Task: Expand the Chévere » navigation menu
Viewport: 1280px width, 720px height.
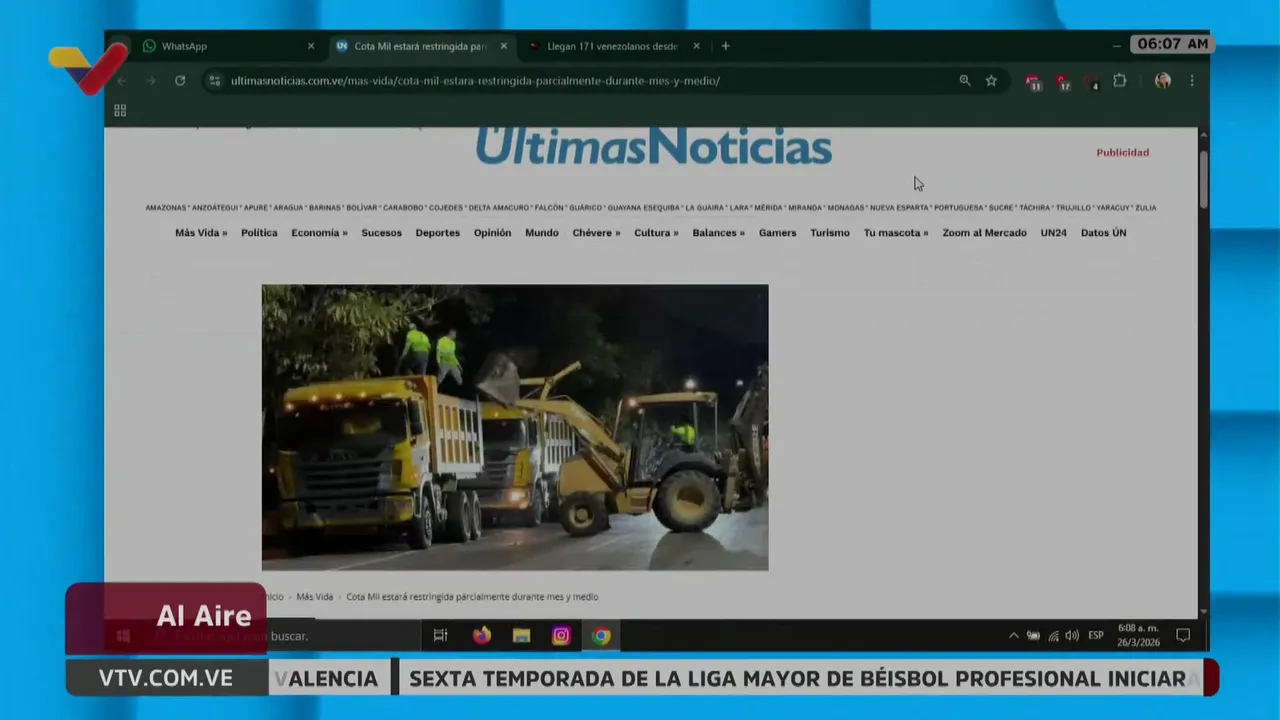Action: (x=596, y=233)
